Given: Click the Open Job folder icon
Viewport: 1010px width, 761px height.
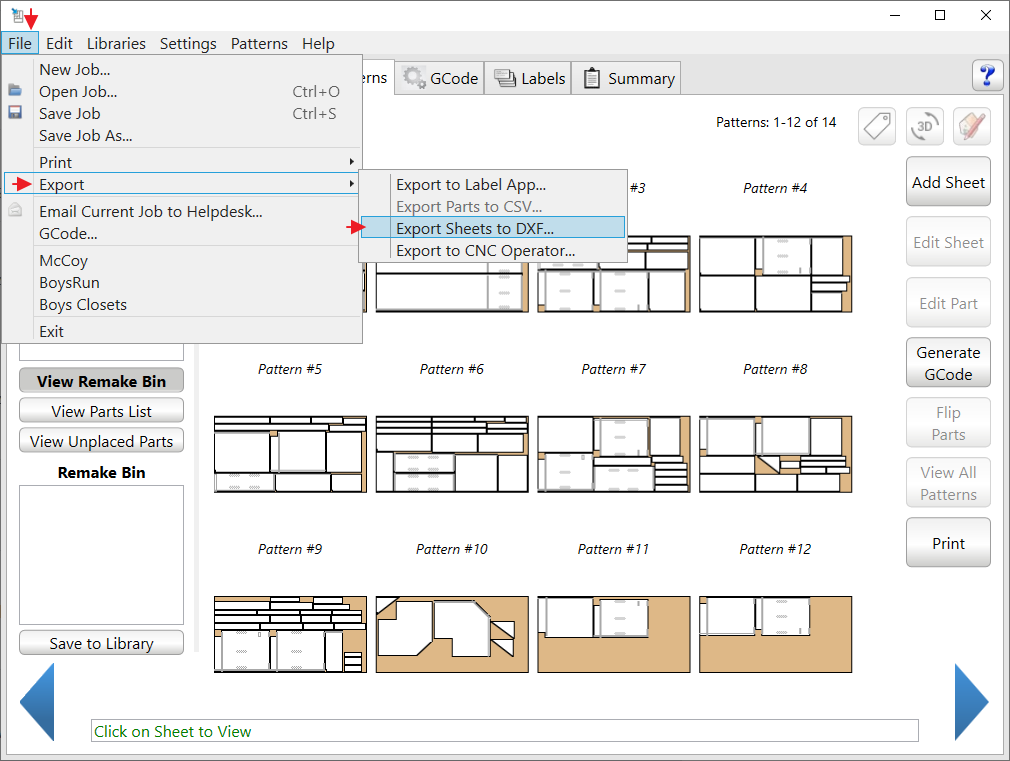Looking at the screenshot, I should [15, 91].
